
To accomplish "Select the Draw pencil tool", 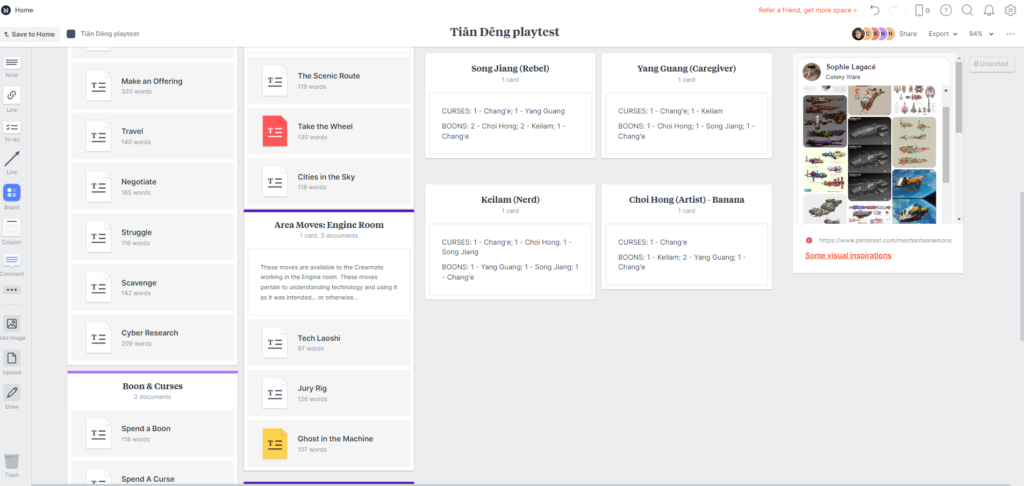I will click(x=12, y=392).
